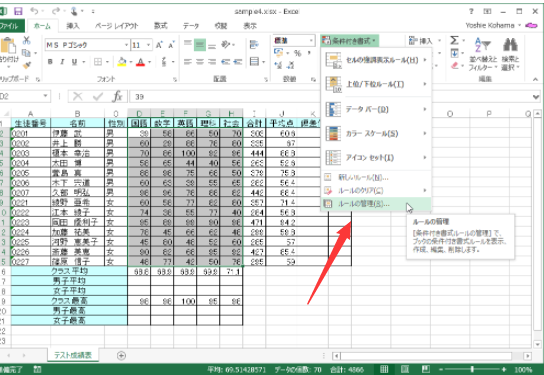
Task: Click the AutoSum sigma icon
Action: click(454, 41)
